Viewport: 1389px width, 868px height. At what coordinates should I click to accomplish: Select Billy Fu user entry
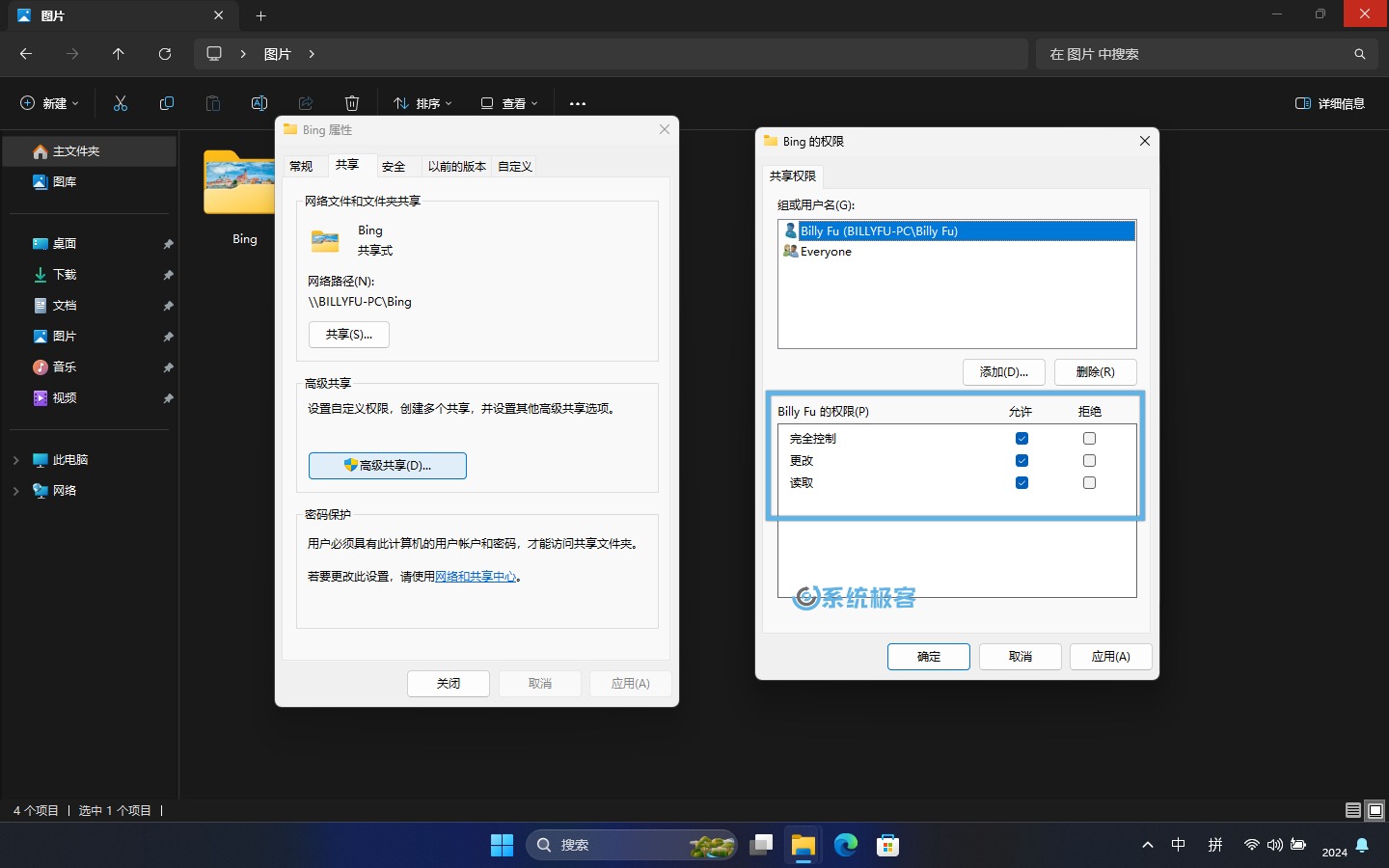957,231
